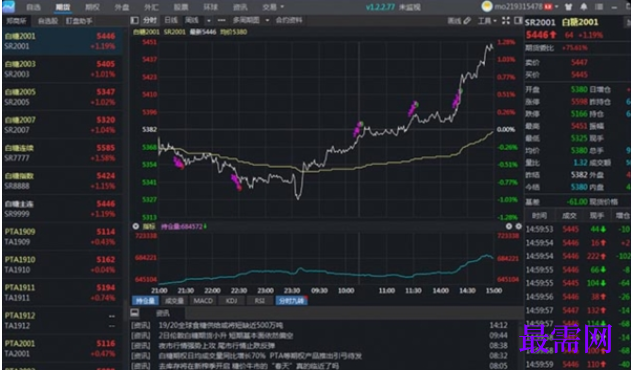Switch to the 资讯 top tab
The width and height of the screenshot is (631, 370).
240,7
